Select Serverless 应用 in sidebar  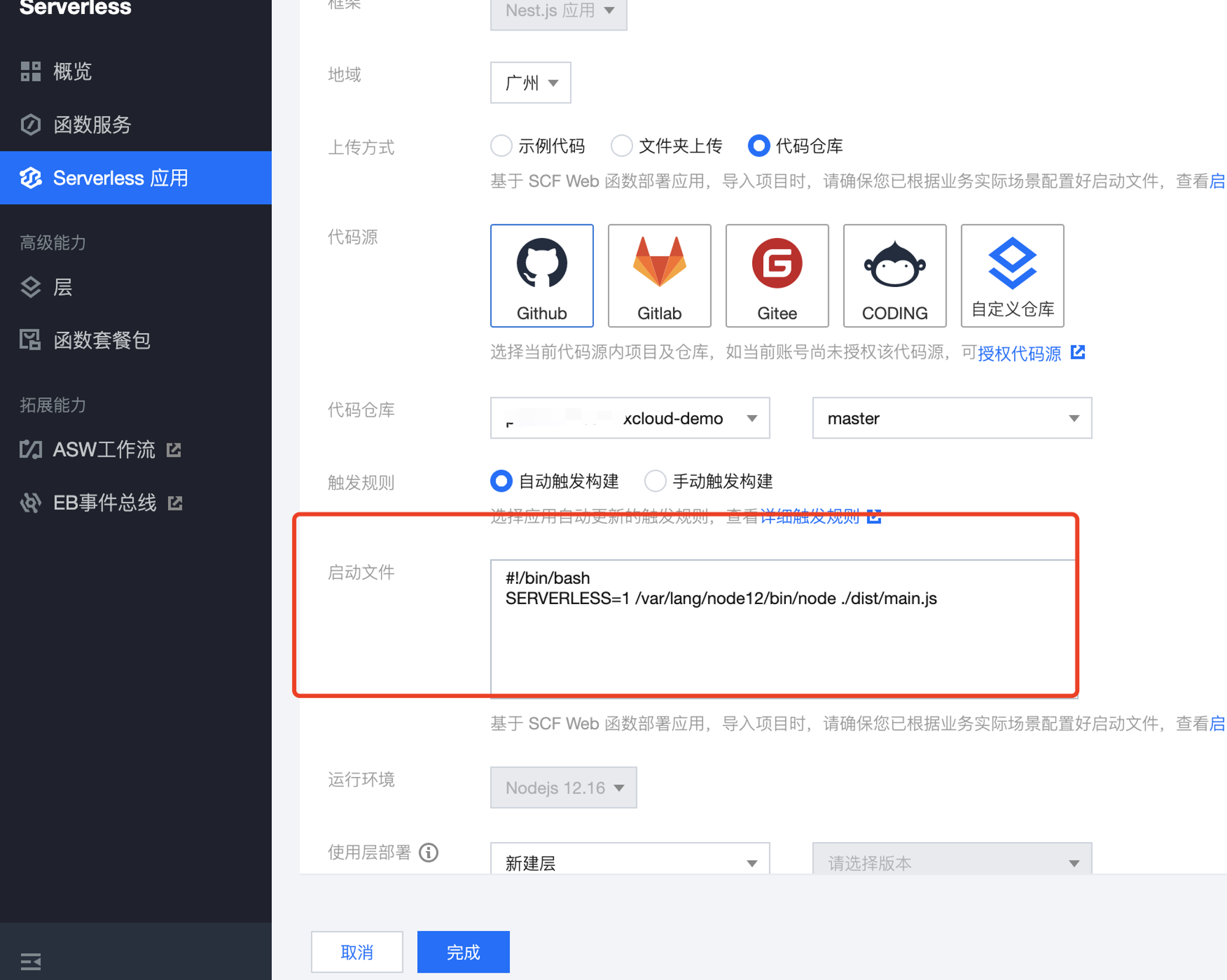pyautogui.click(x=136, y=178)
